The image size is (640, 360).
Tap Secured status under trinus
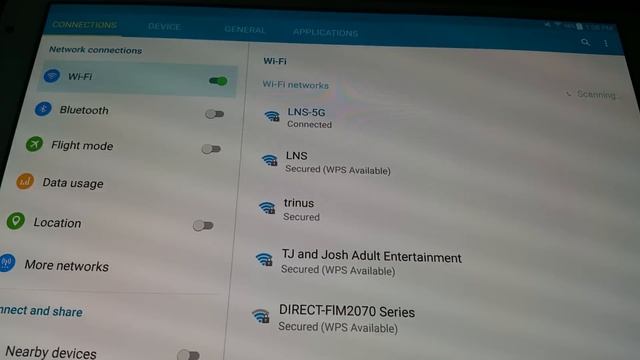point(302,217)
